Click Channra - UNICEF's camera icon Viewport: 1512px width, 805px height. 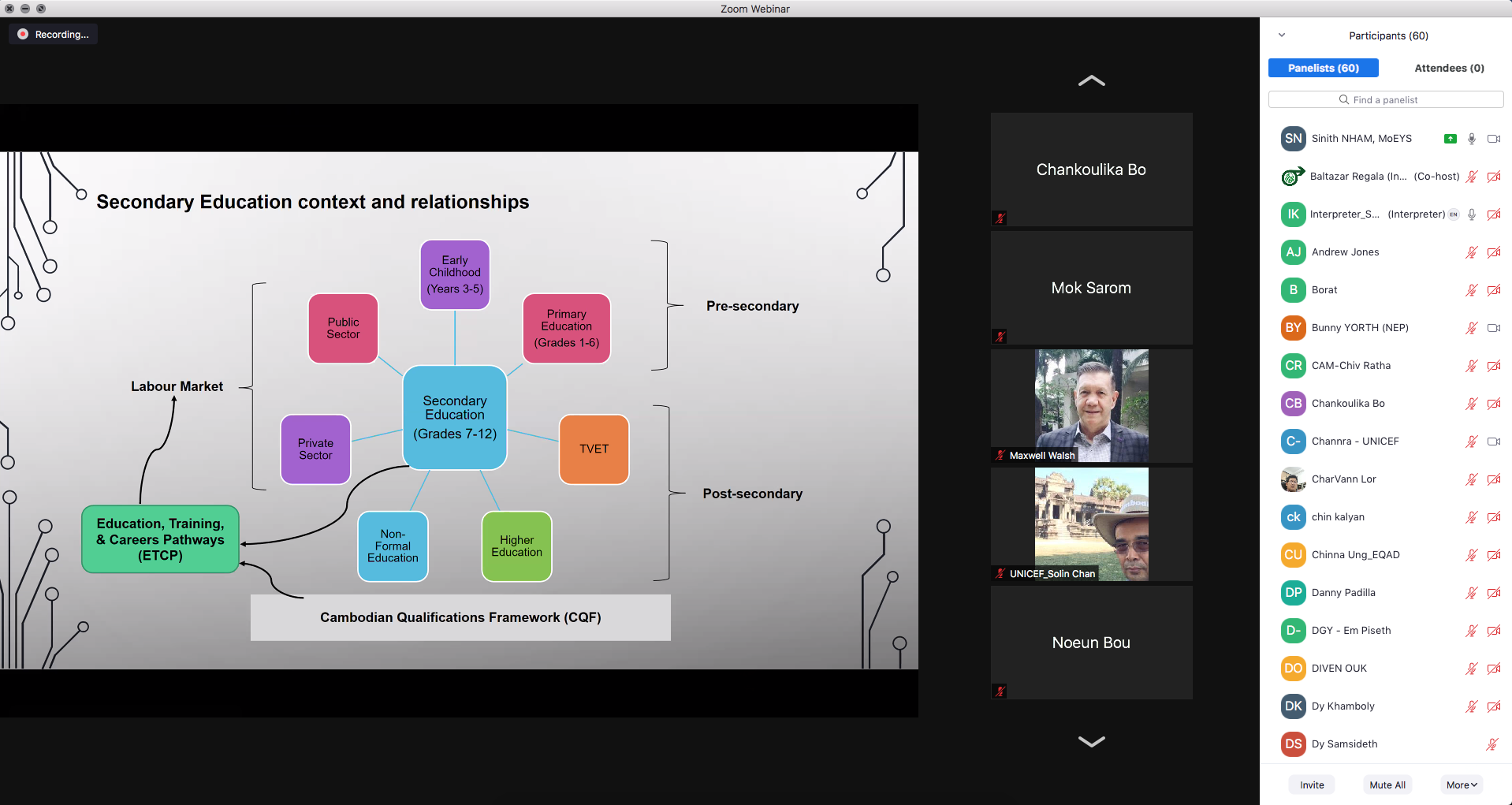pos(1493,442)
